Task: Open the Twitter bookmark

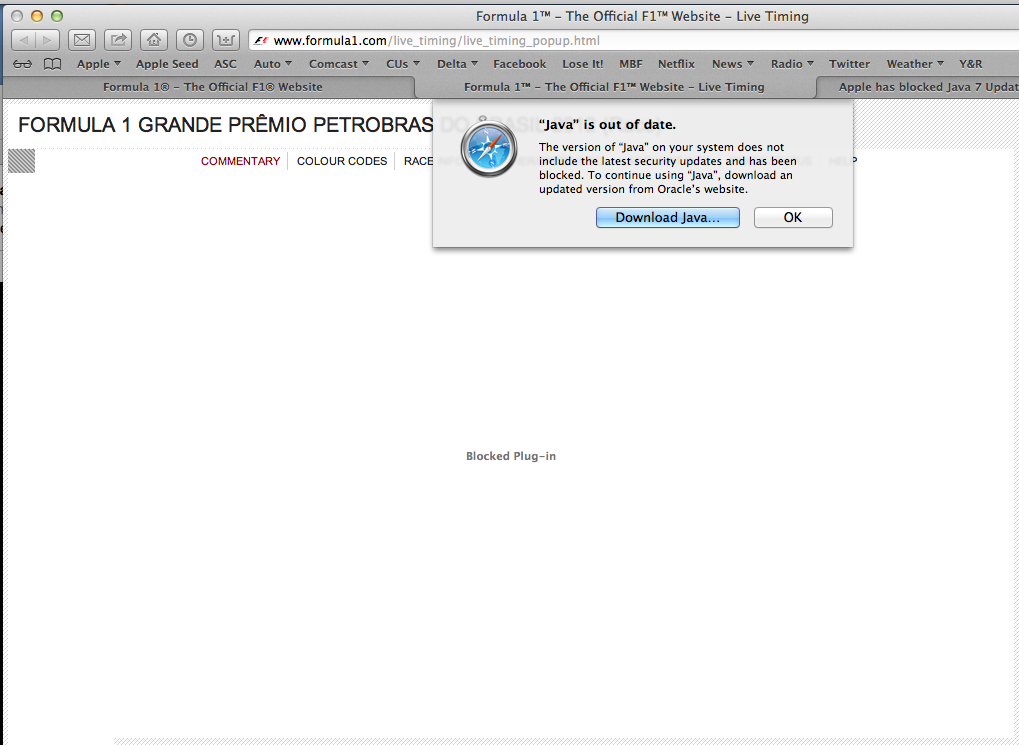Action: 849,64
